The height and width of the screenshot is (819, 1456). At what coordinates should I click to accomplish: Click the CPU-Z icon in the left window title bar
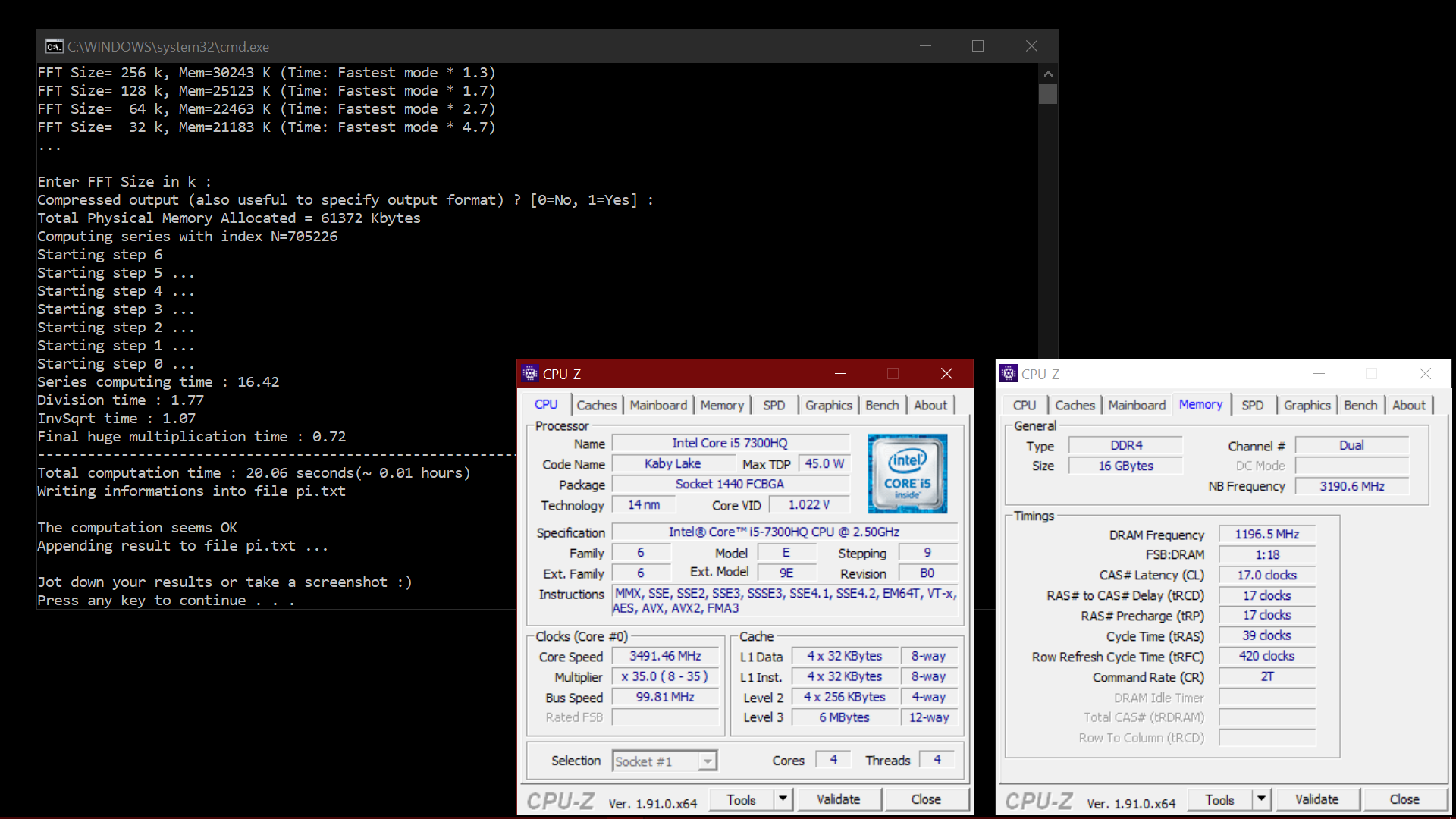coord(530,373)
